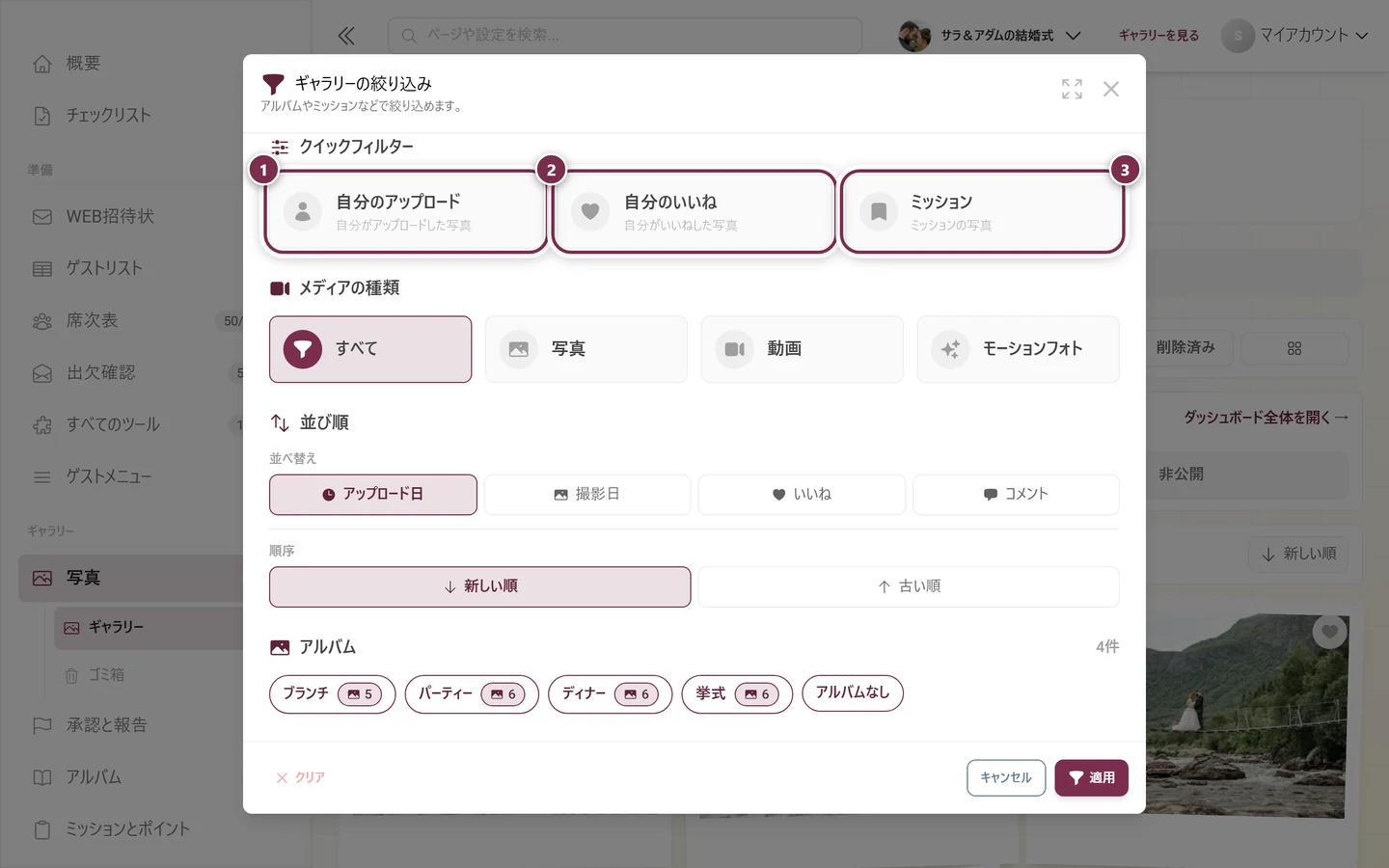Open the couple landscape photo thumbnail
Viewport: 1389px width, 868px height.
tap(1245, 716)
